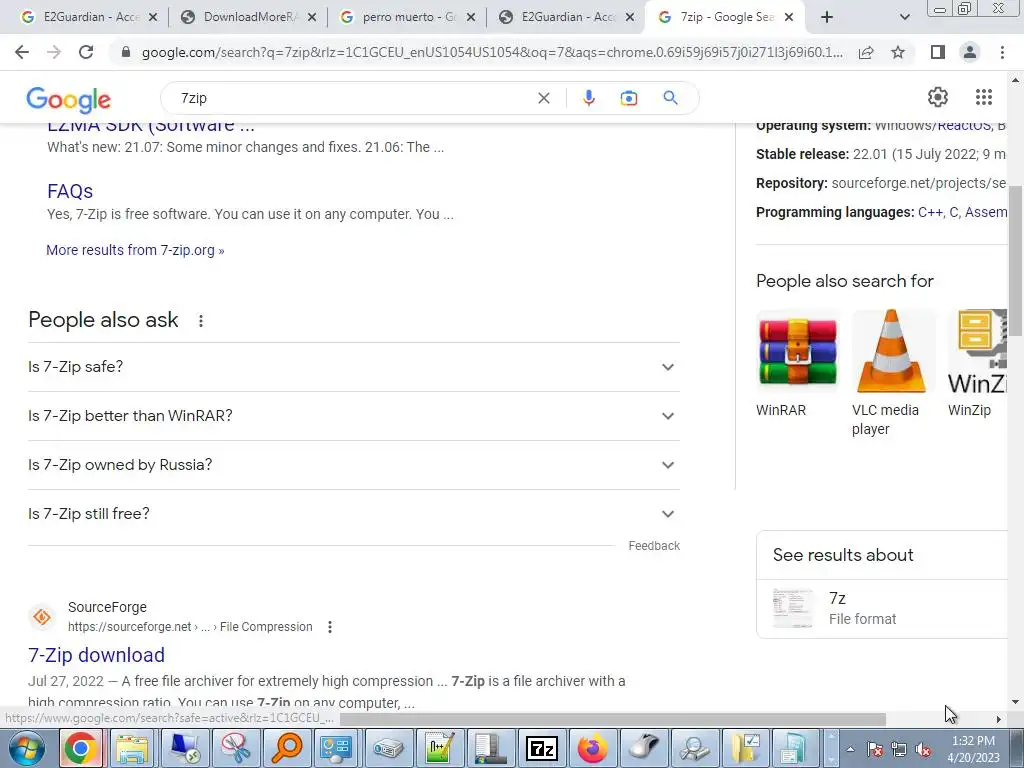
Task: Click the volume muted tray icon
Action: tap(923, 750)
